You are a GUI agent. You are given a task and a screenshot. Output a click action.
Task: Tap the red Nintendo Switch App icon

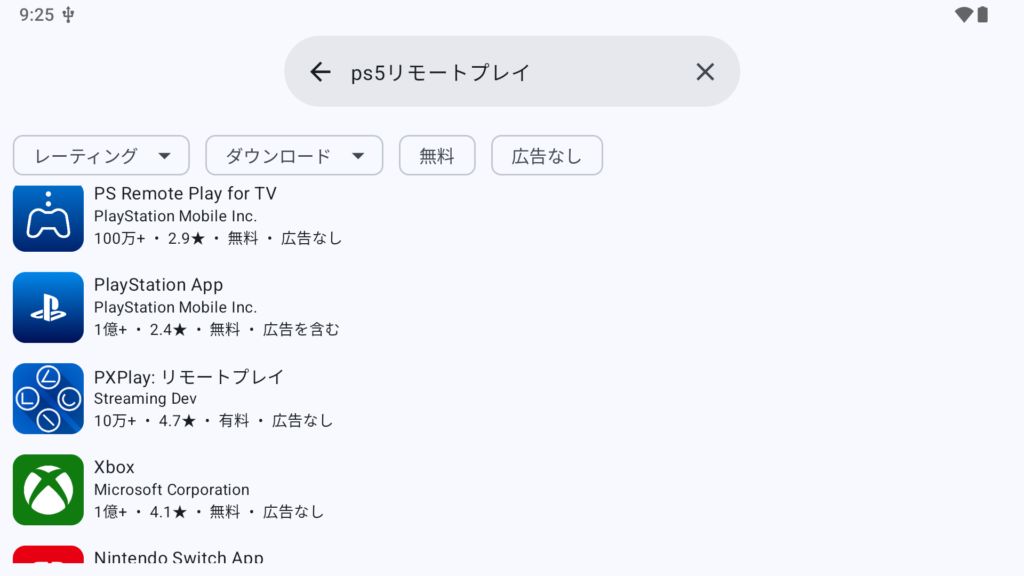point(48,560)
